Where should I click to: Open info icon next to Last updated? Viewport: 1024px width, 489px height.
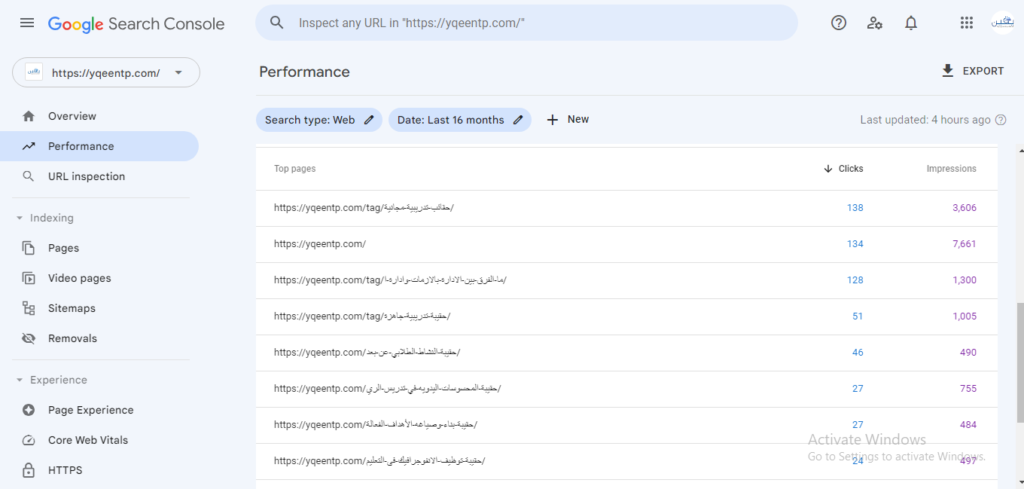click(x=1000, y=120)
